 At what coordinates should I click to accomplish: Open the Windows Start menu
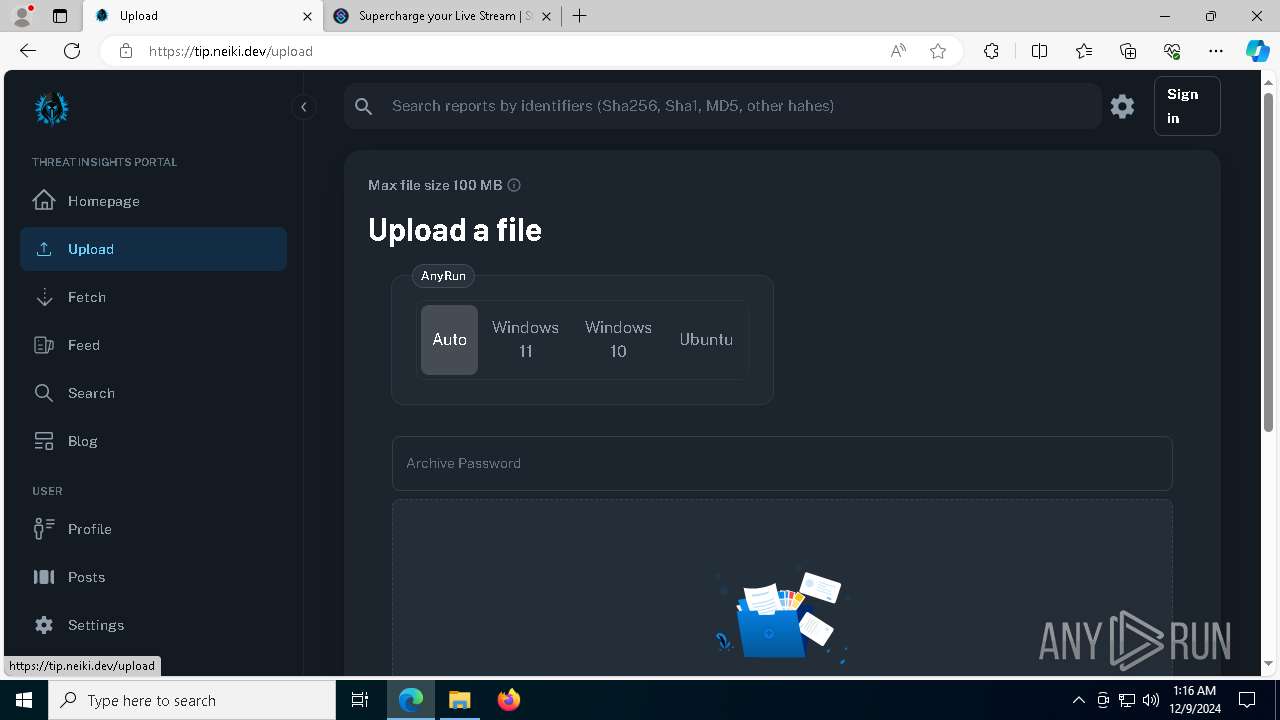coord(24,700)
